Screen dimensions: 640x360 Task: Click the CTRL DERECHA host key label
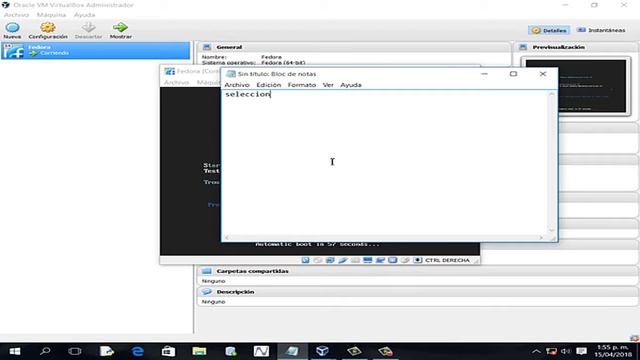pos(447,260)
